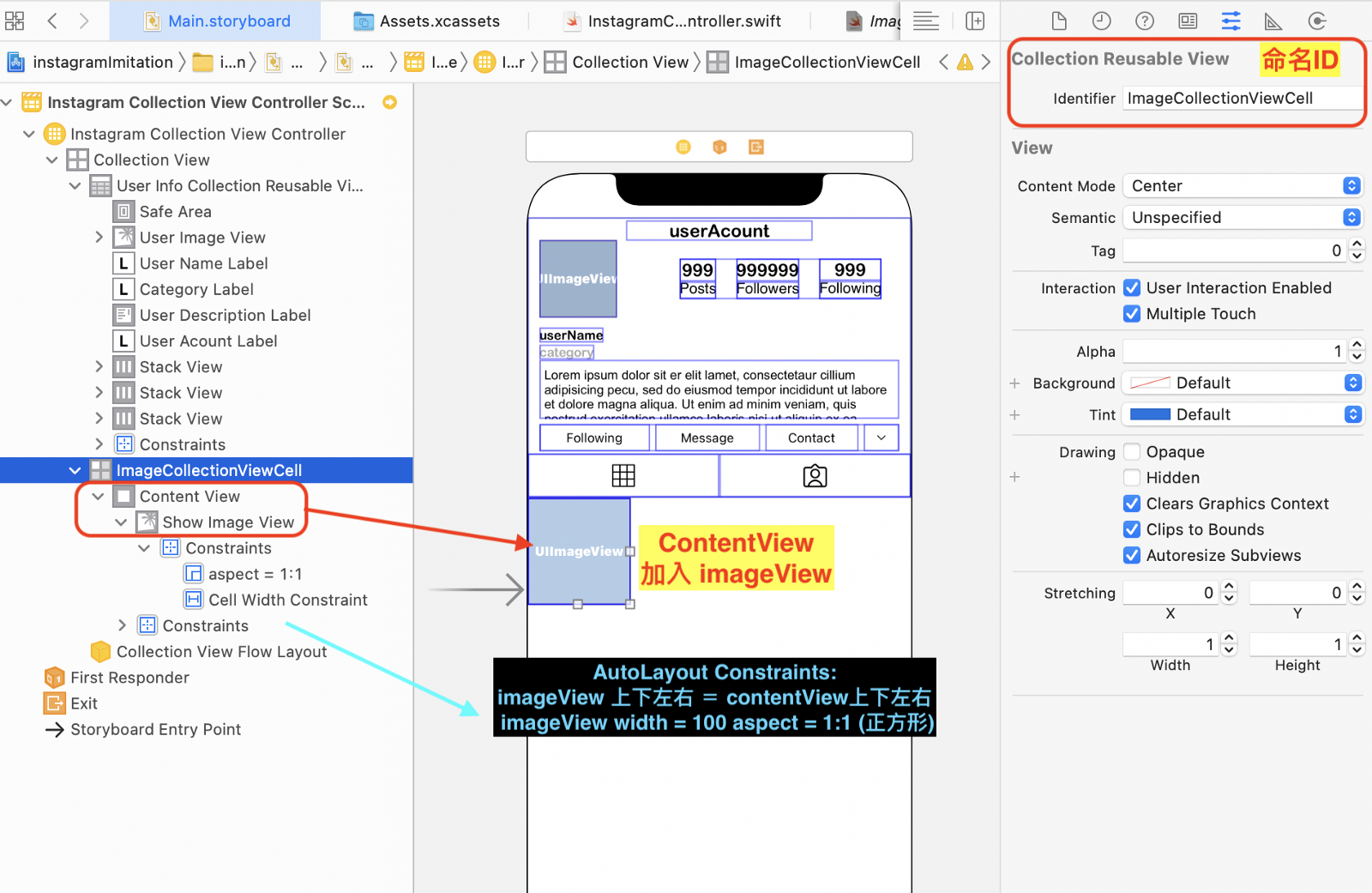
Task: Open the History inspector
Action: (1102, 21)
